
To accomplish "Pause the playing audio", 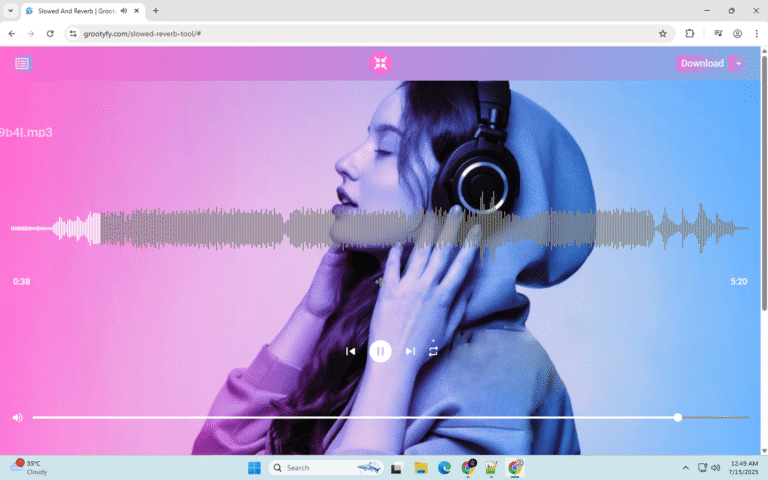I will click(x=380, y=351).
